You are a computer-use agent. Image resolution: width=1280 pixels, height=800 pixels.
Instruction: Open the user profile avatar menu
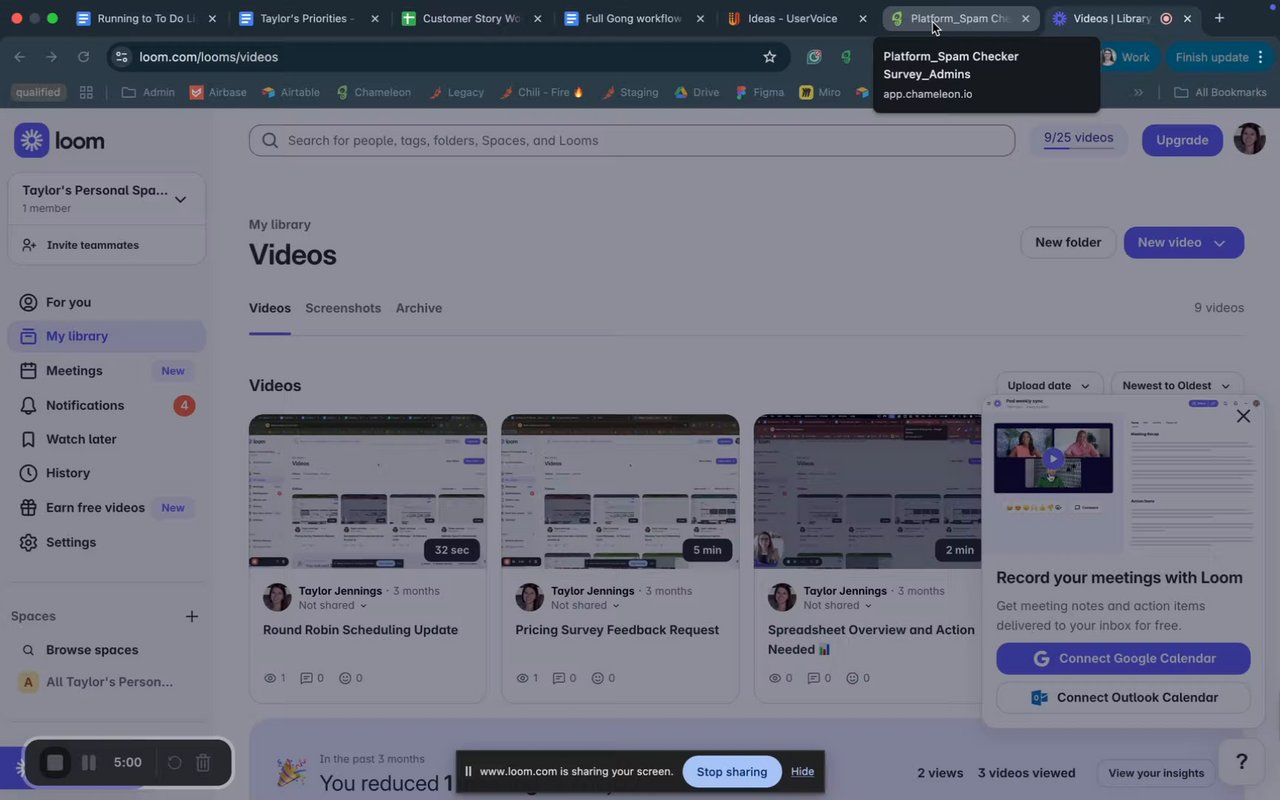[1249, 139]
